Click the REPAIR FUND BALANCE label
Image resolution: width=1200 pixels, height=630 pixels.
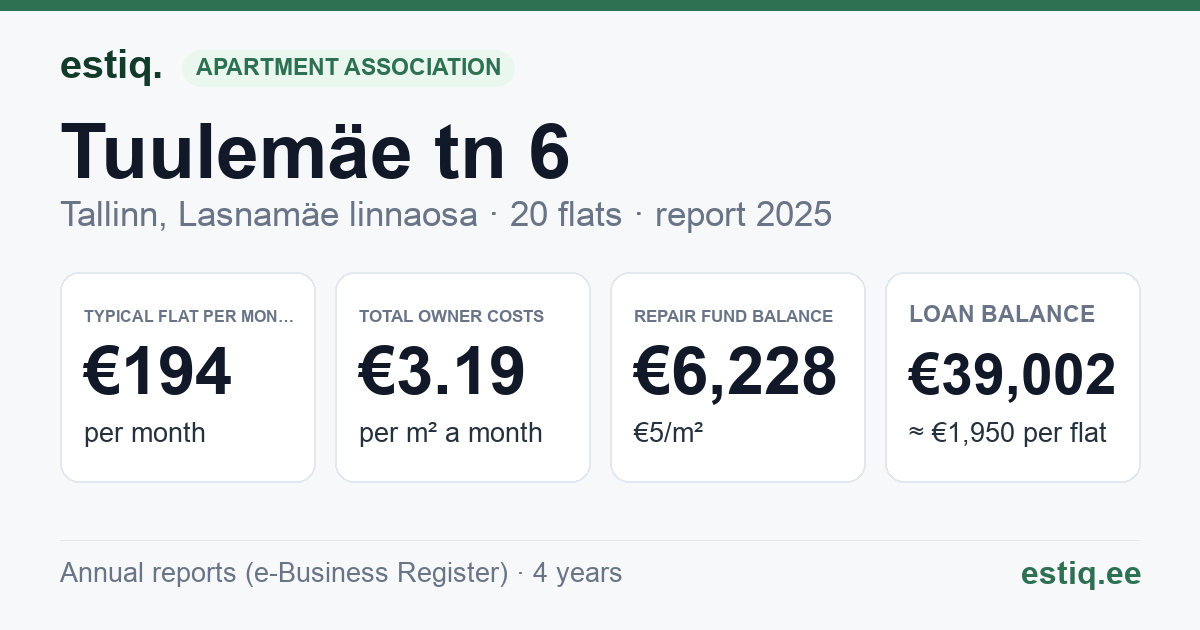coord(733,316)
